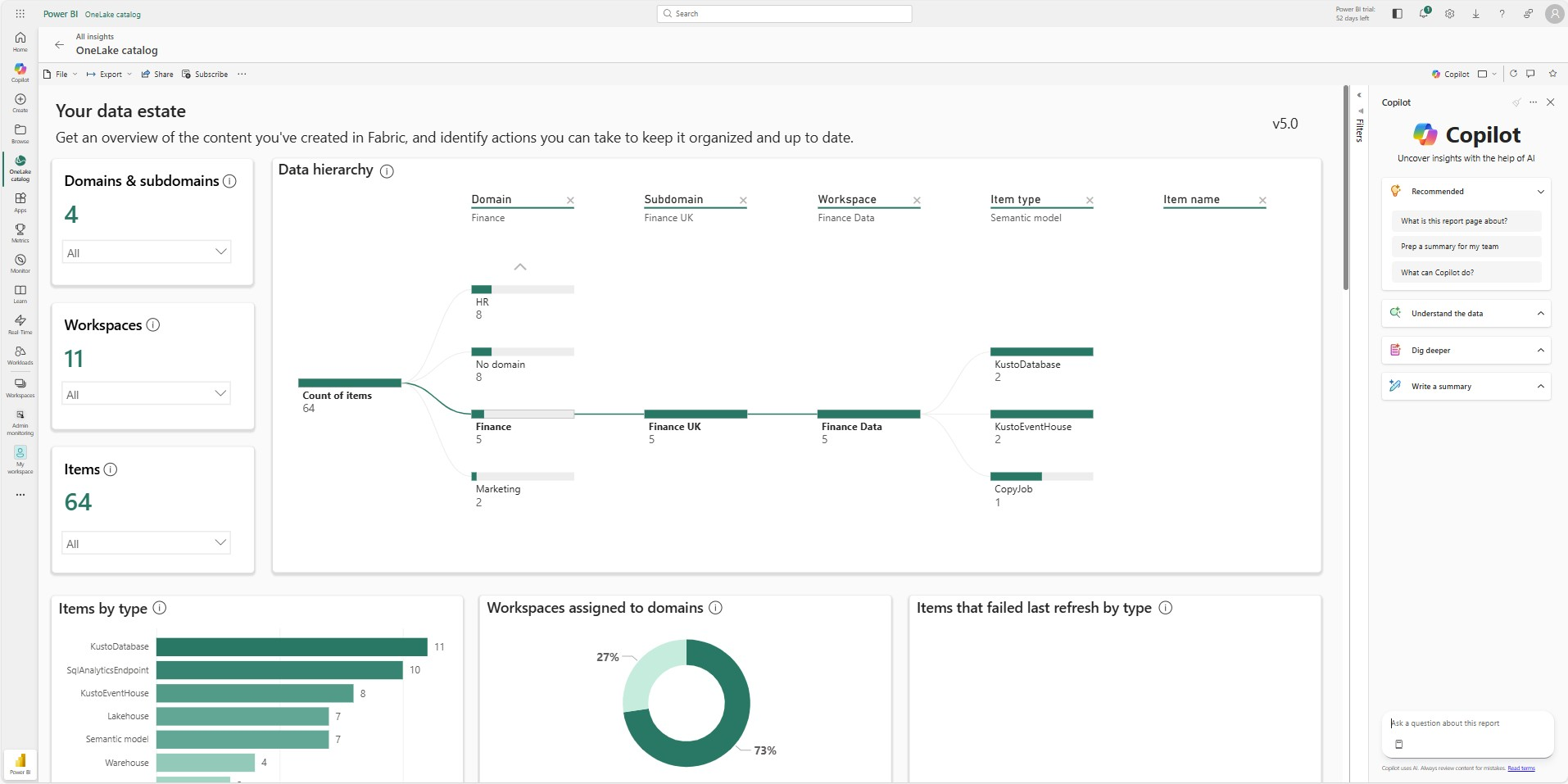
Task: Collapse the Recommended section in Copilot
Action: coord(1540,192)
